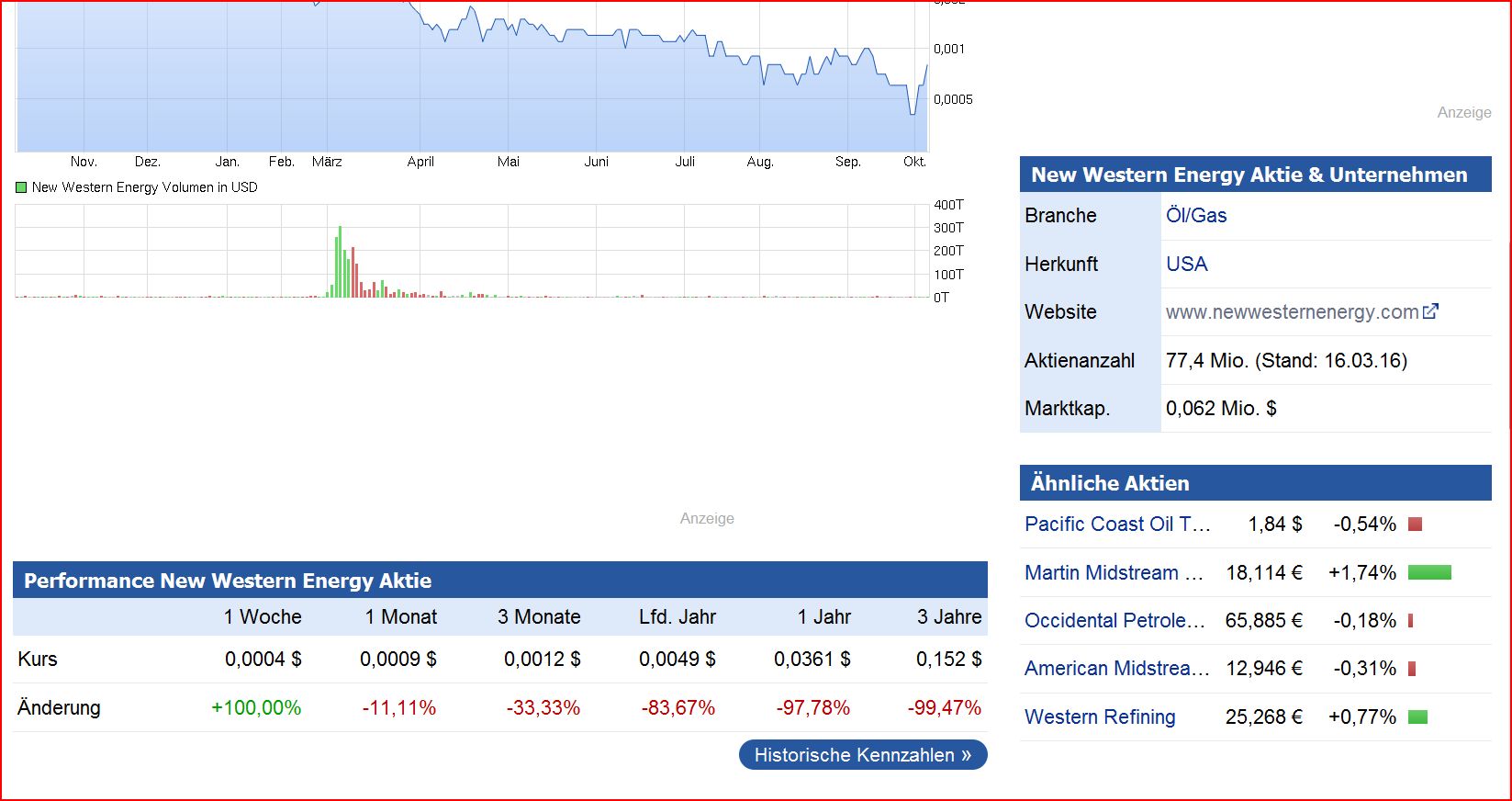This screenshot has width=1512, height=801.
Task: Open Pacific Coast Oil stock link
Action: (1116, 525)
